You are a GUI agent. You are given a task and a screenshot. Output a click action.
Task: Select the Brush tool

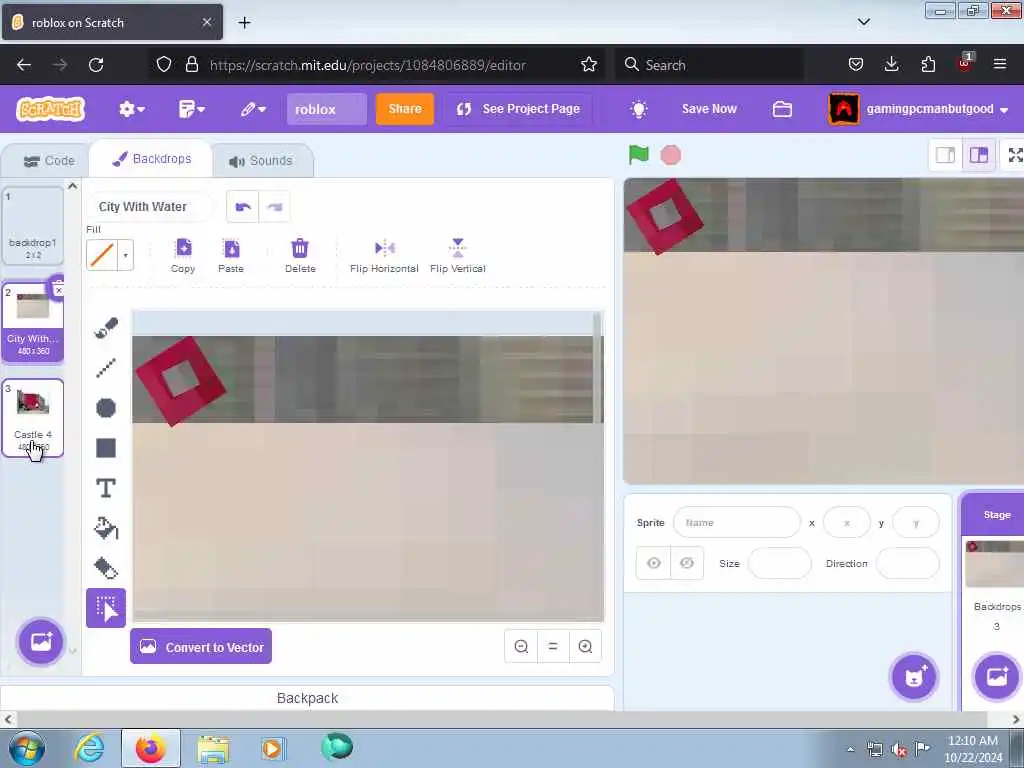click(106, 328)
